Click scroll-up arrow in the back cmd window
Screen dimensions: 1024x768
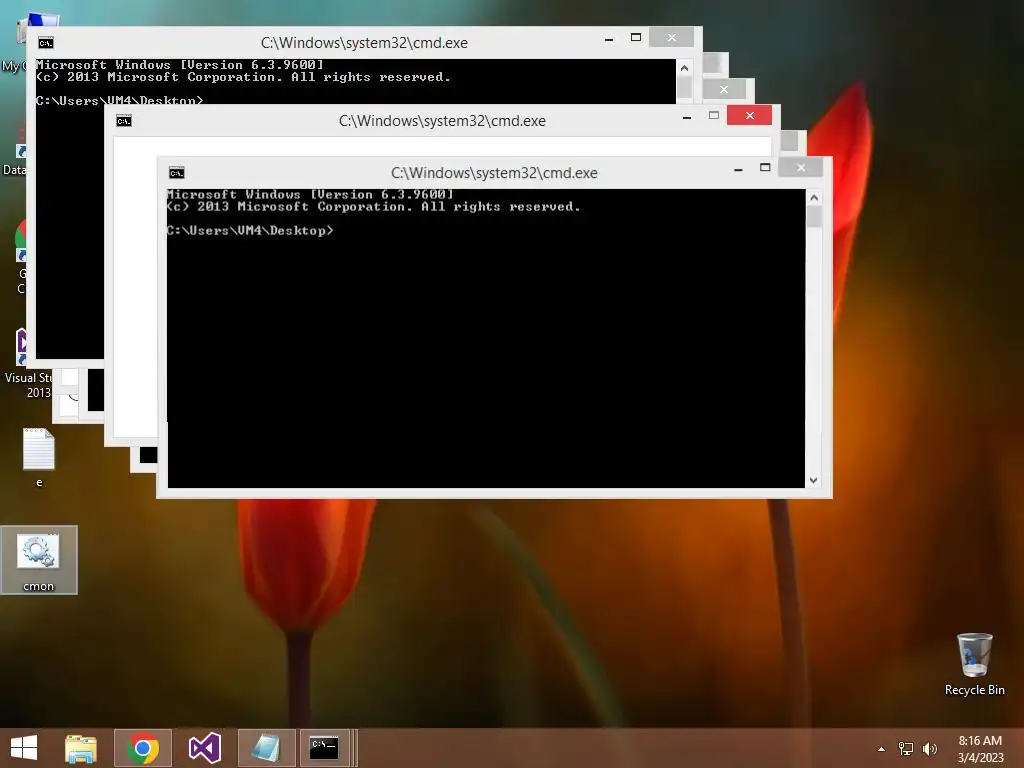(684, 68)
